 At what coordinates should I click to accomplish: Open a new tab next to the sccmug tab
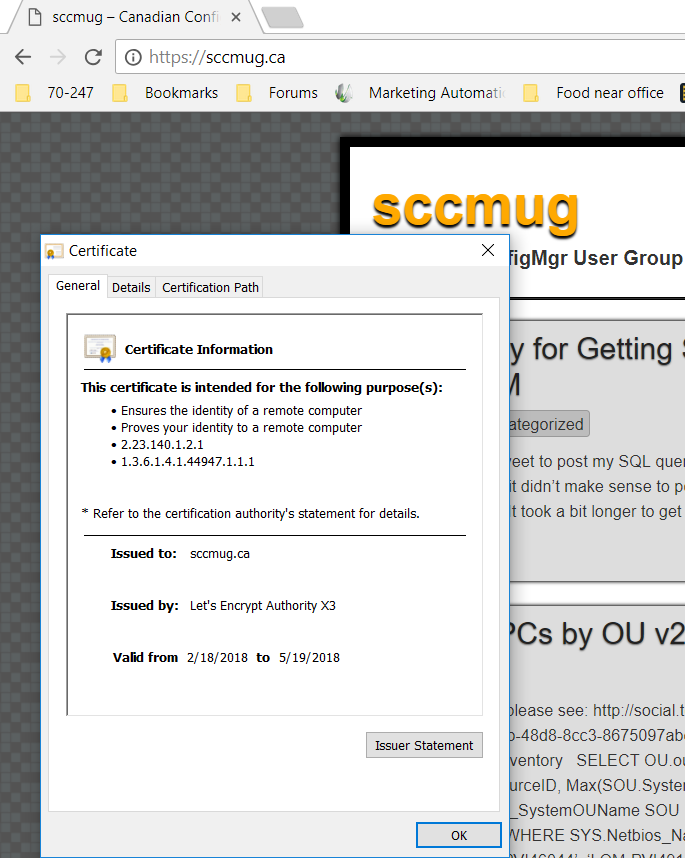point(282,18)
